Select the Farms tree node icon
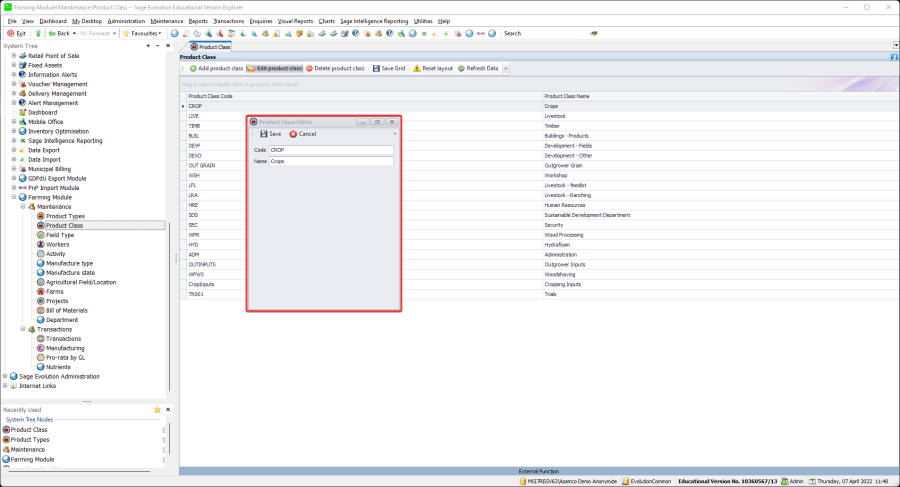Image resolution: width=900 pixels, height=487 pixels. [x=41, y=291]
